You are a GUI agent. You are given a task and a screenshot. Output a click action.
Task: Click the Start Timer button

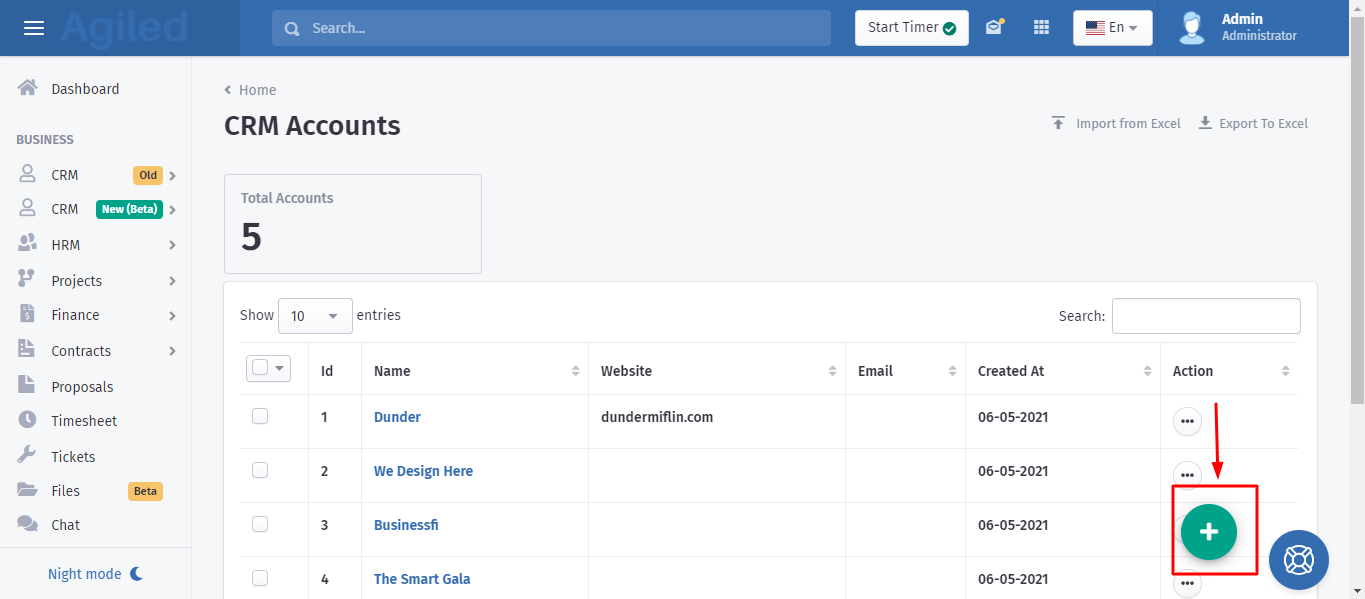pyautogui.click(x=911, y=28)
